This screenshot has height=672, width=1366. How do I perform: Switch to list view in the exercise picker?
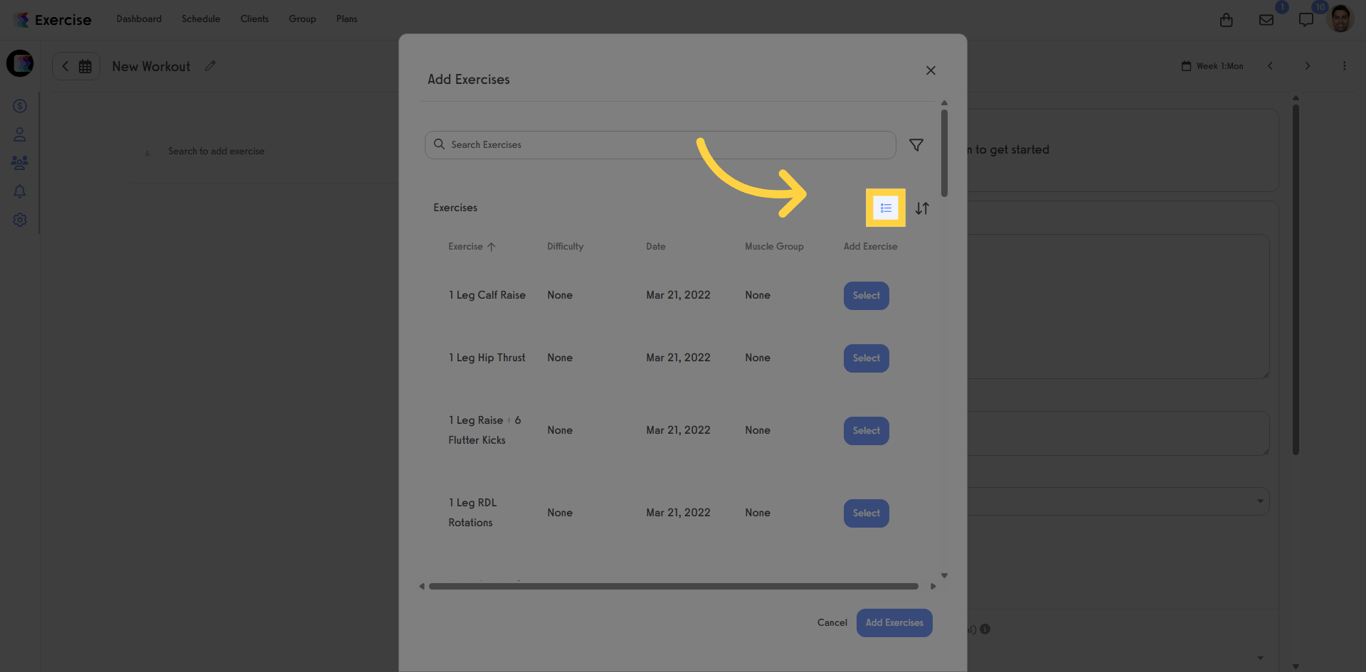[885, 208]
